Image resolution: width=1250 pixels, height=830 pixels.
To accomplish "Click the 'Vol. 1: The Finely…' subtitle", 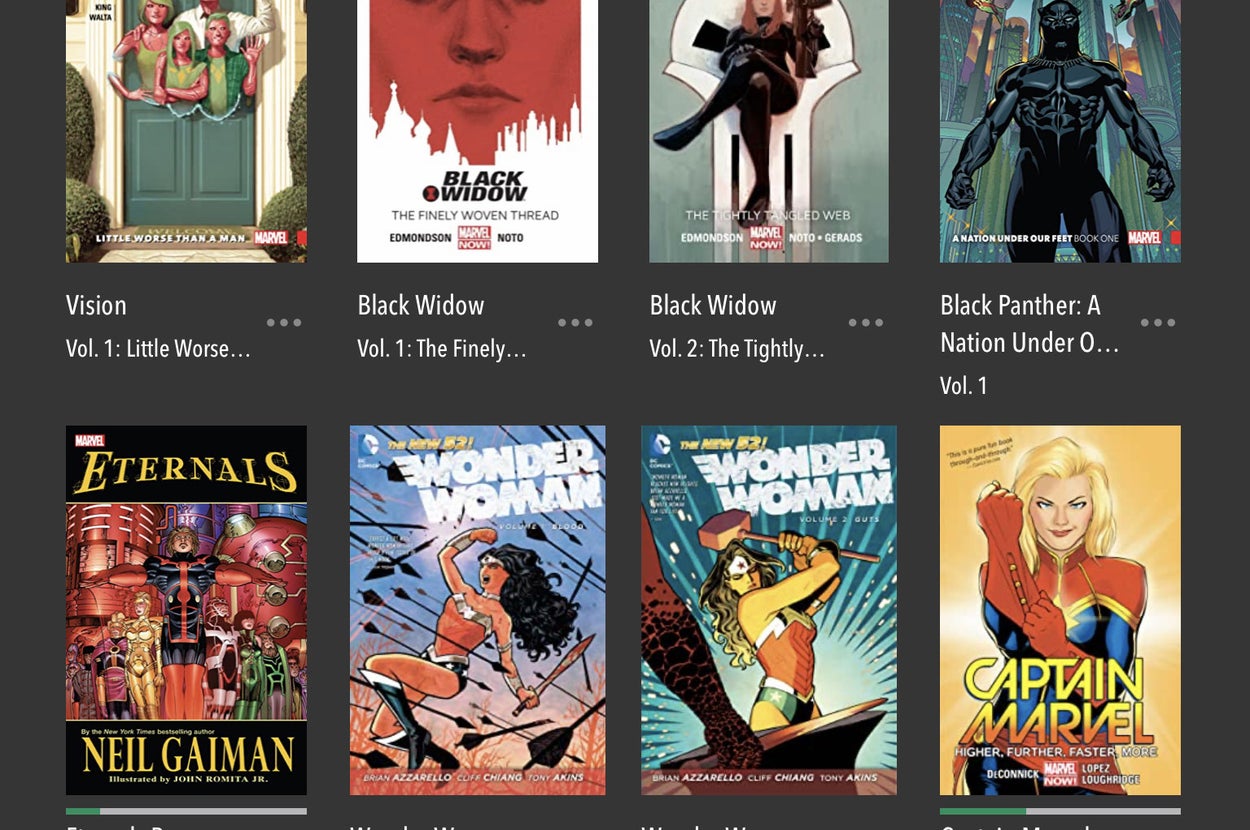I will (441, 349).
